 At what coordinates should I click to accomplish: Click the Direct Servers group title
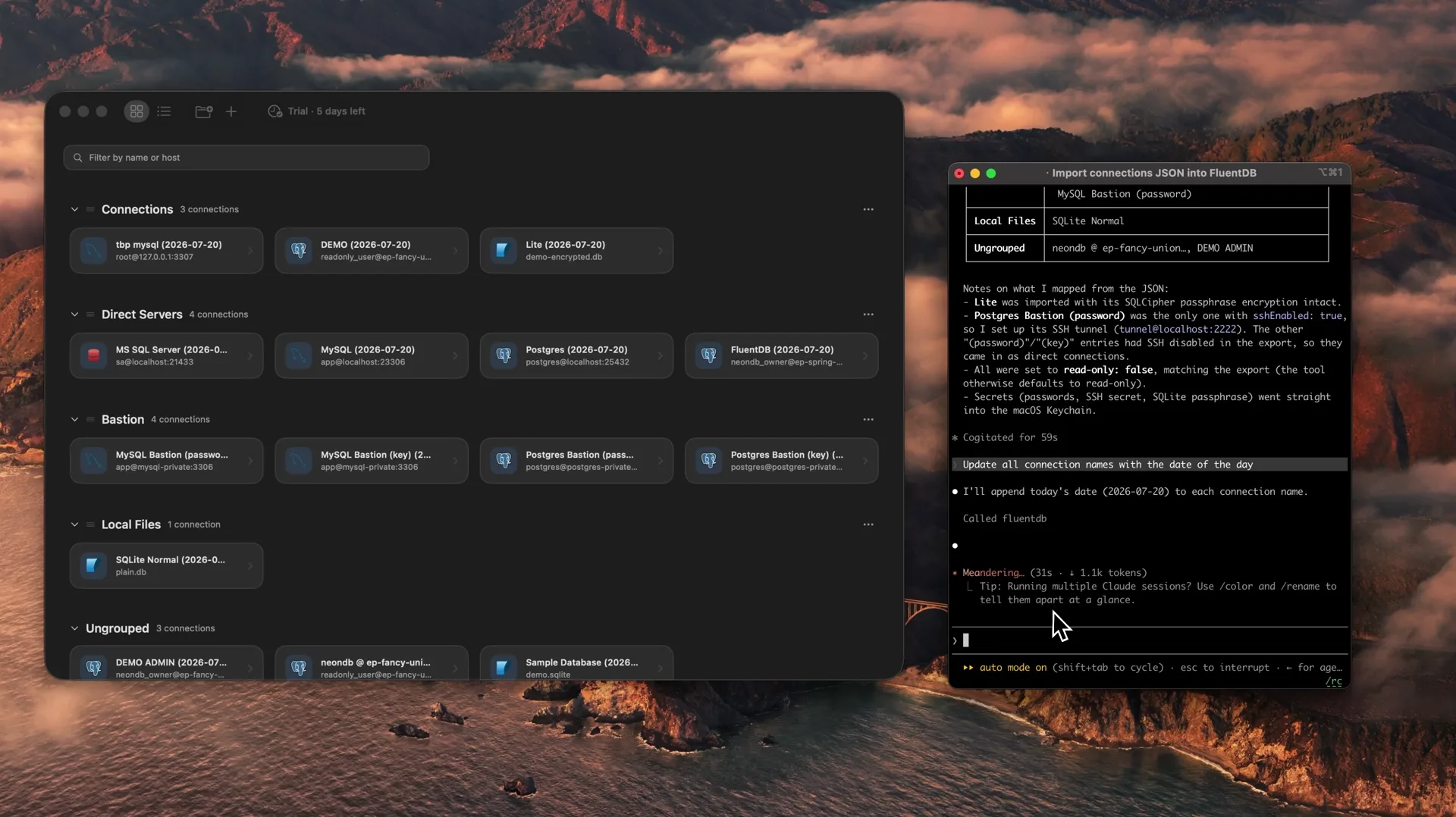(142, 315)
